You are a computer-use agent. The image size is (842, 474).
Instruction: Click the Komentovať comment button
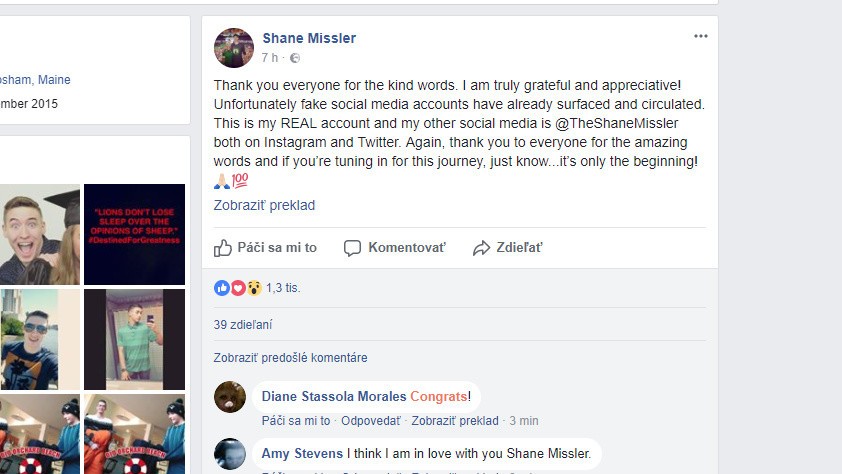tap(394, 248)
